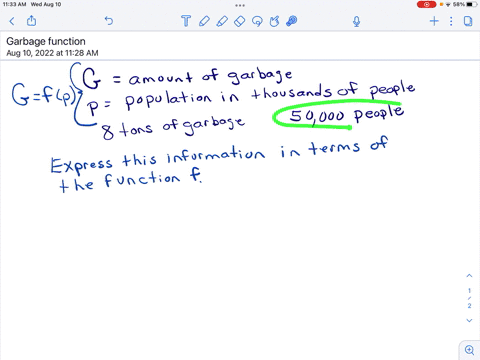Select the Lasso selection tool

[x=257, y=21]
